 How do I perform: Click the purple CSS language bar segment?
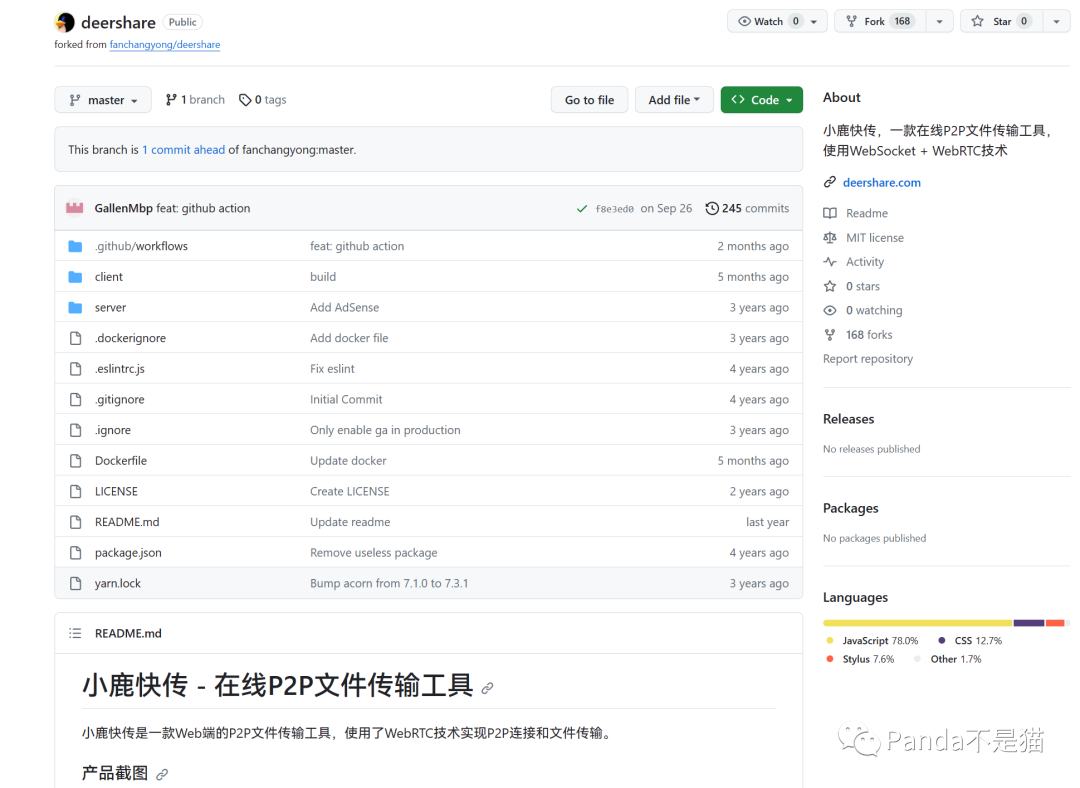1029,623
